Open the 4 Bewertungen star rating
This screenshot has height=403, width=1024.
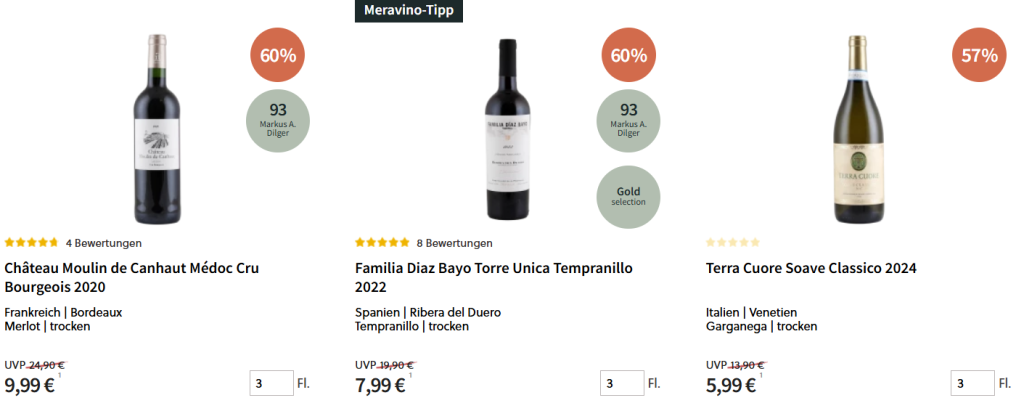73,243
